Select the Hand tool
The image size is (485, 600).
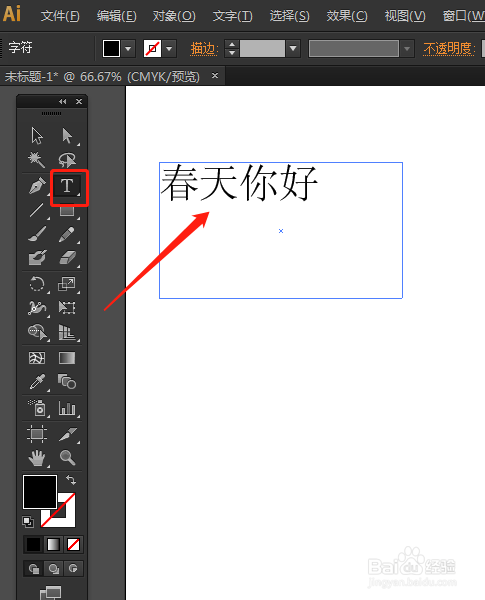pos(37,458)
